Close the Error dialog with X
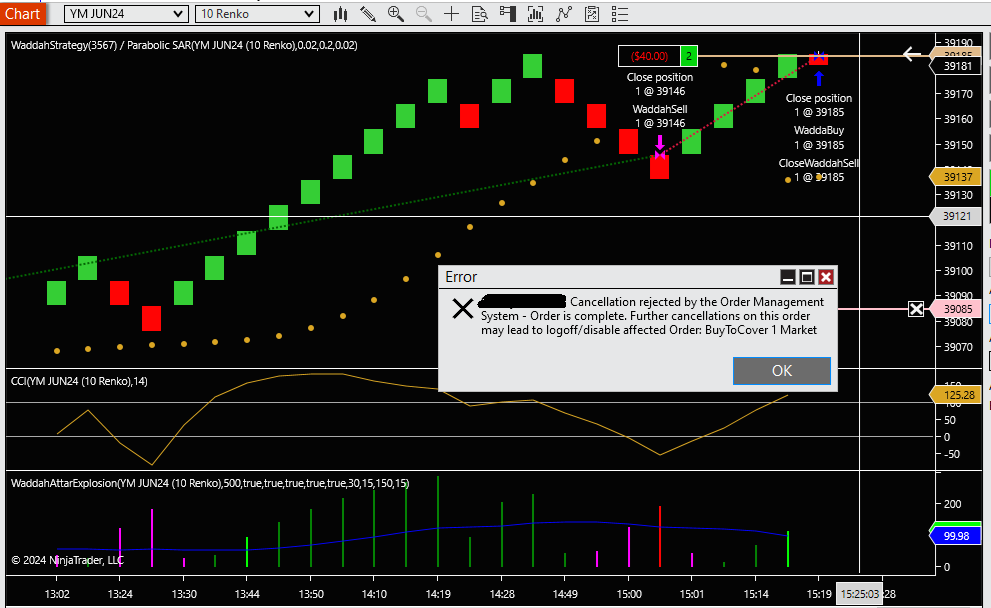Viewport: 991px width, 608px height. (825, 277)
